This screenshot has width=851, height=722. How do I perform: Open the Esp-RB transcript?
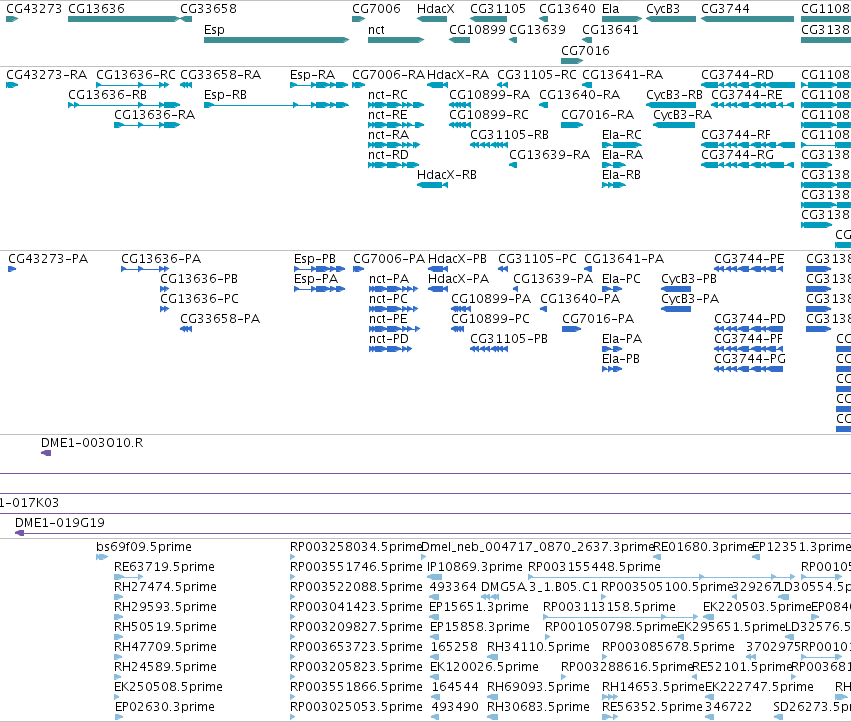click(x=276, y=105)
